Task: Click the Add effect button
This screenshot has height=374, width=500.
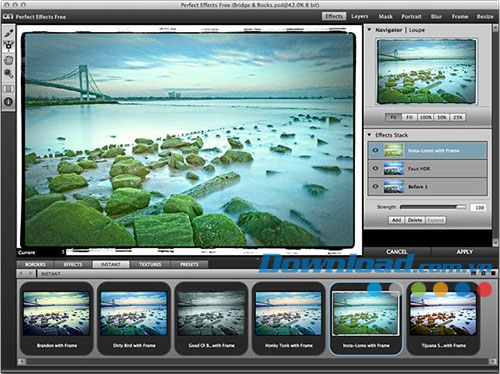Action: (x=397, y=220)
